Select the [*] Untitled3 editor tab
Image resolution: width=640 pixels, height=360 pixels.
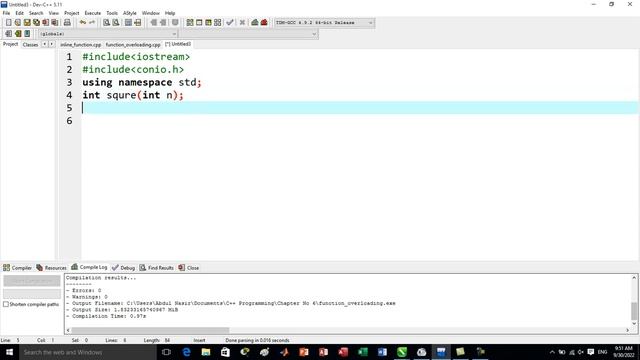pyautogui.click(x=178, y=44)
